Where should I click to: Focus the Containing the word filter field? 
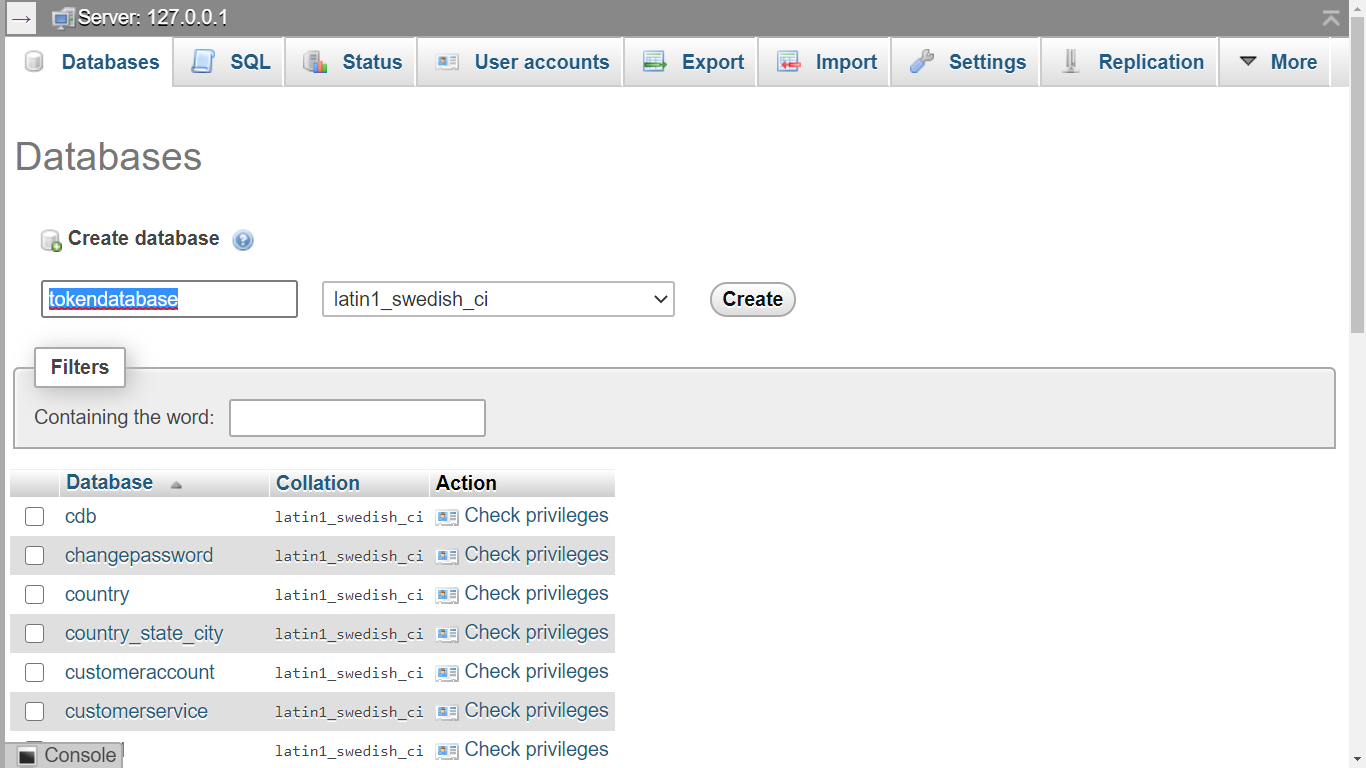pos(357,418)
